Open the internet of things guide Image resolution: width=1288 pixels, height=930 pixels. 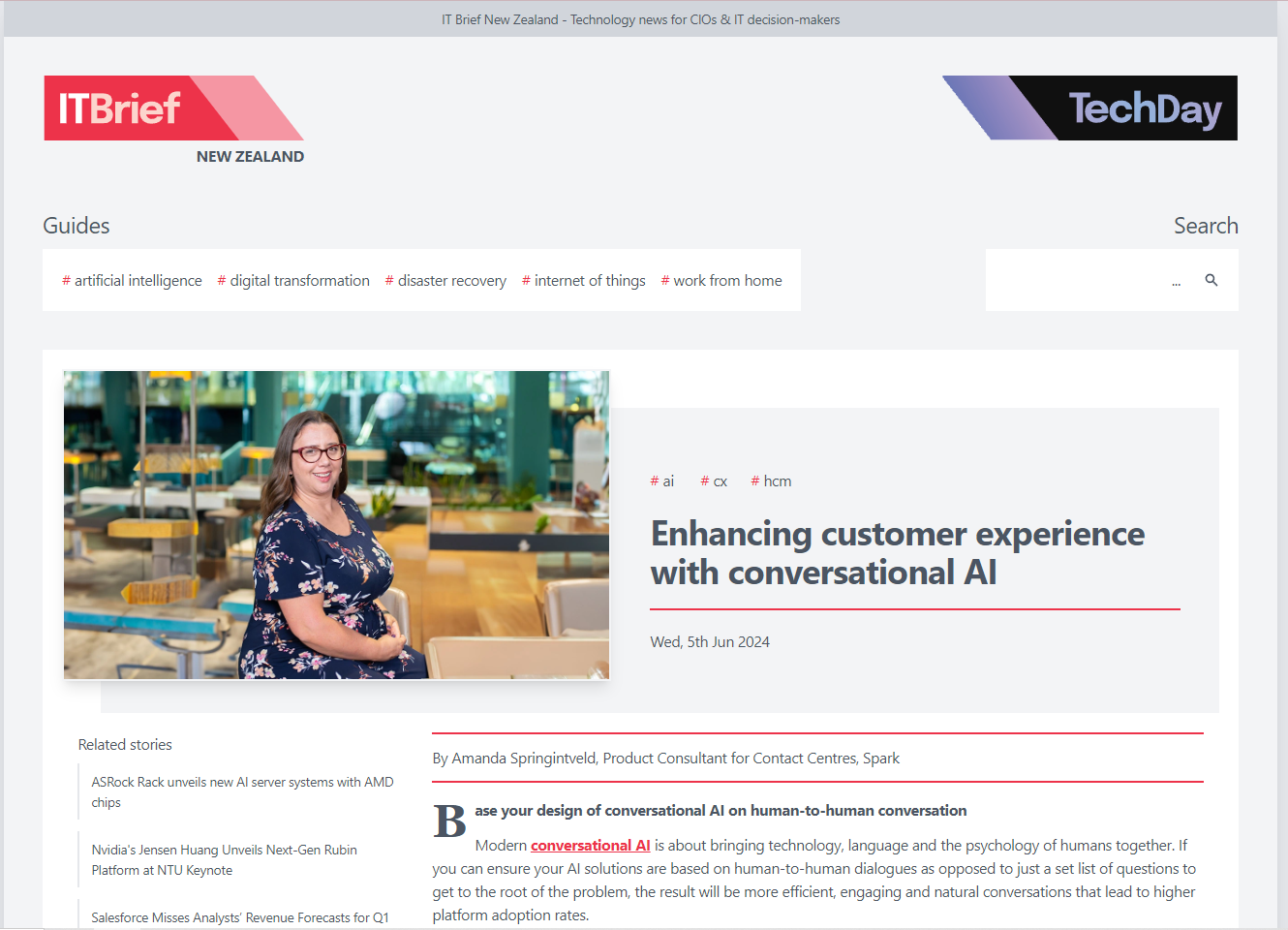tap(584, 281)
